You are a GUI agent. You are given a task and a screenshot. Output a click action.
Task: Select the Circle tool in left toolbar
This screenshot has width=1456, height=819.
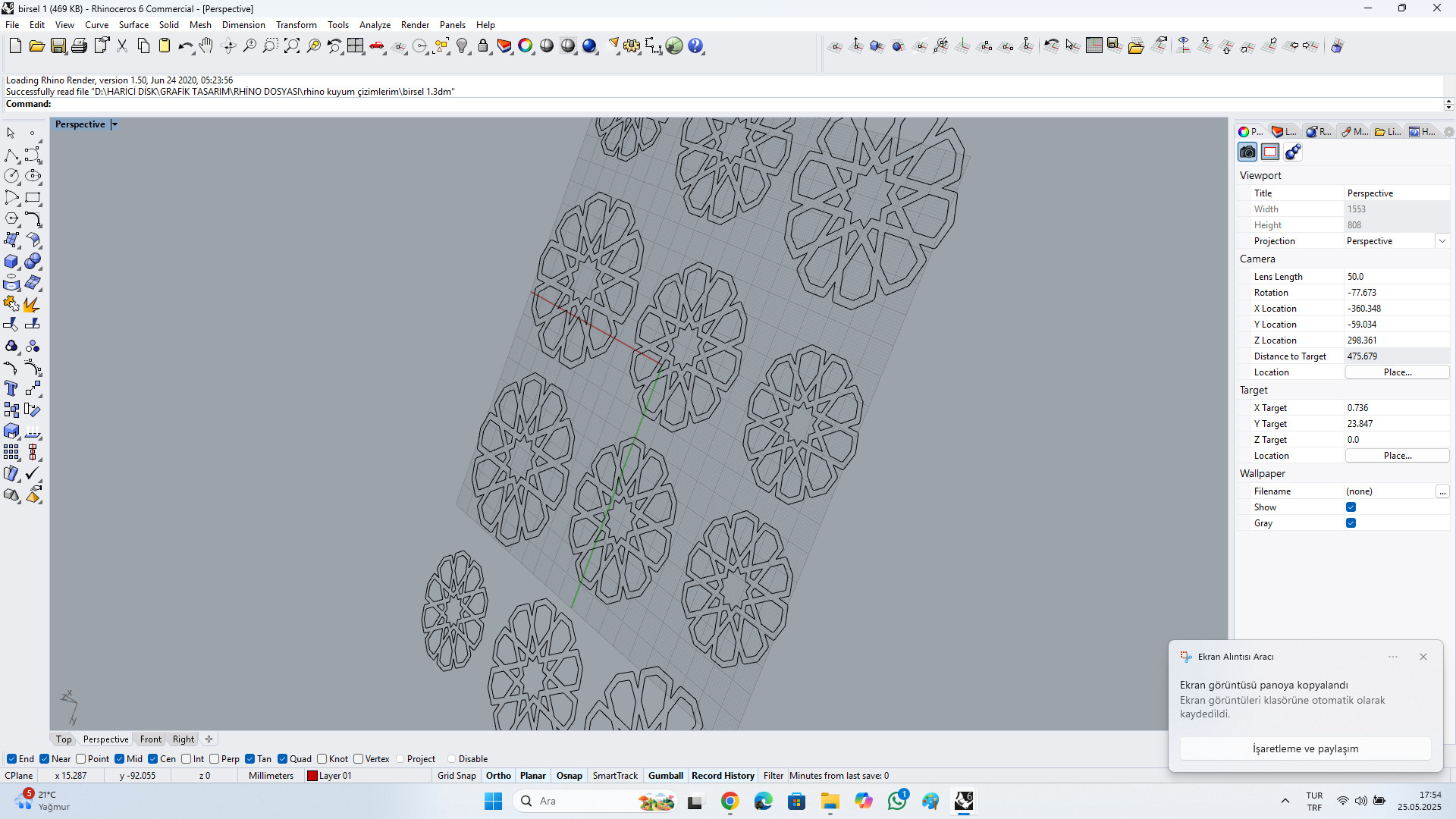11,176
